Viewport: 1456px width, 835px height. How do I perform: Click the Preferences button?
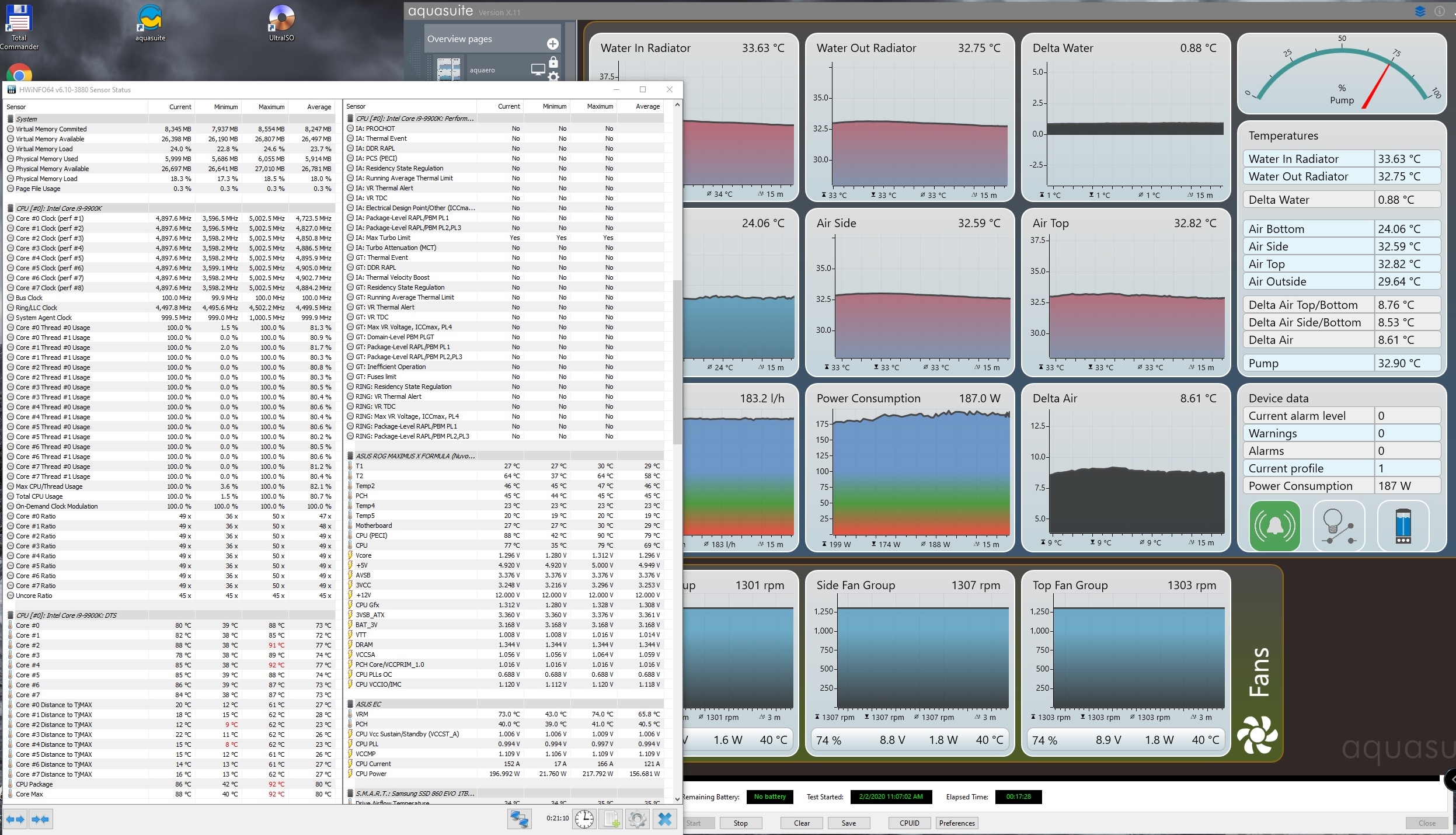pos(957,823)
